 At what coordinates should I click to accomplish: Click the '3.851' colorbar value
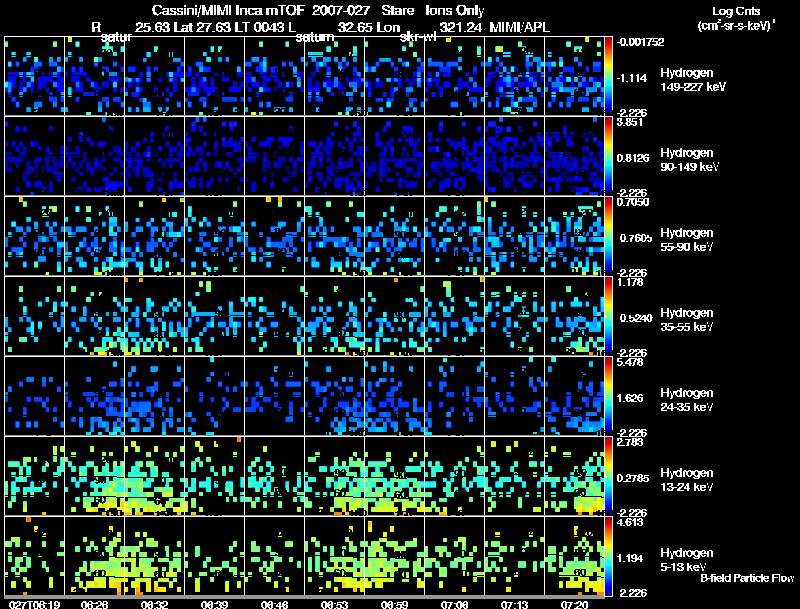[630, 122]
